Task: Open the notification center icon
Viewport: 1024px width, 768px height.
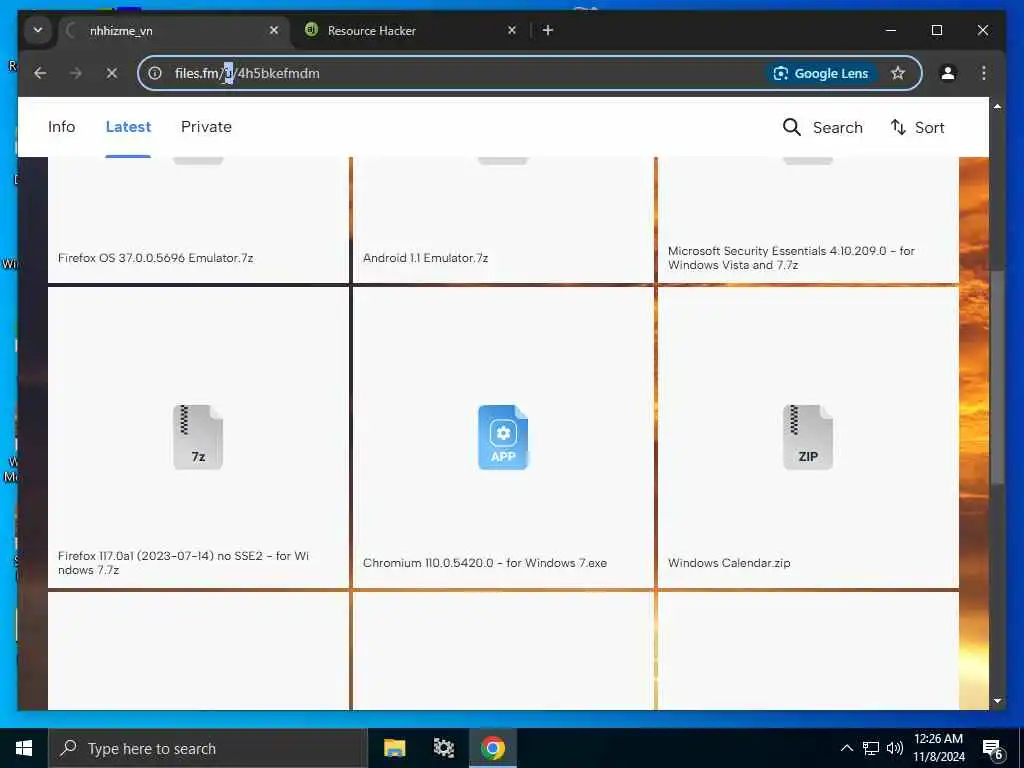Action: click(x=992, y=748)
